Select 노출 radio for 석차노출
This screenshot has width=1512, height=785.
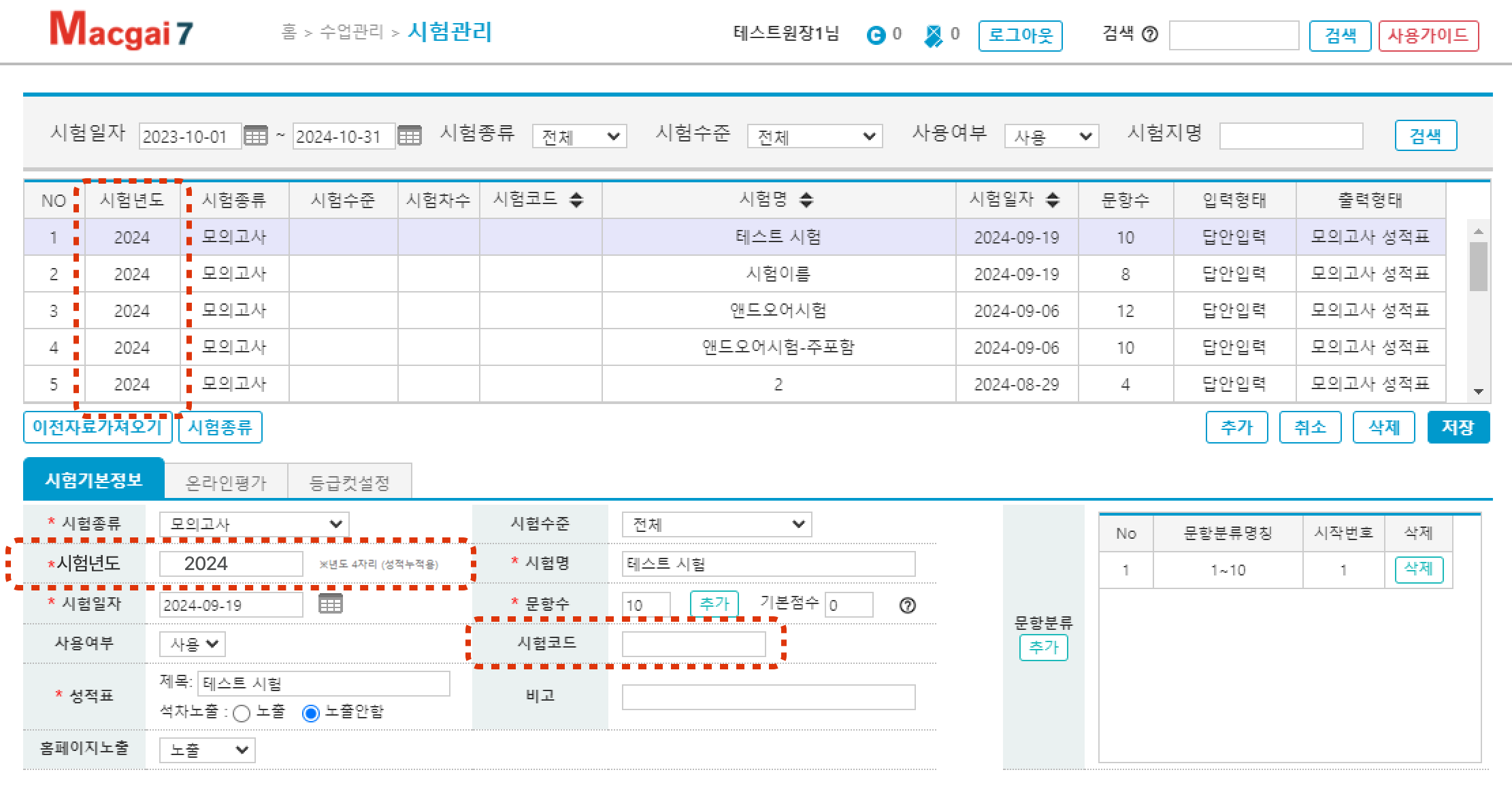242,713
